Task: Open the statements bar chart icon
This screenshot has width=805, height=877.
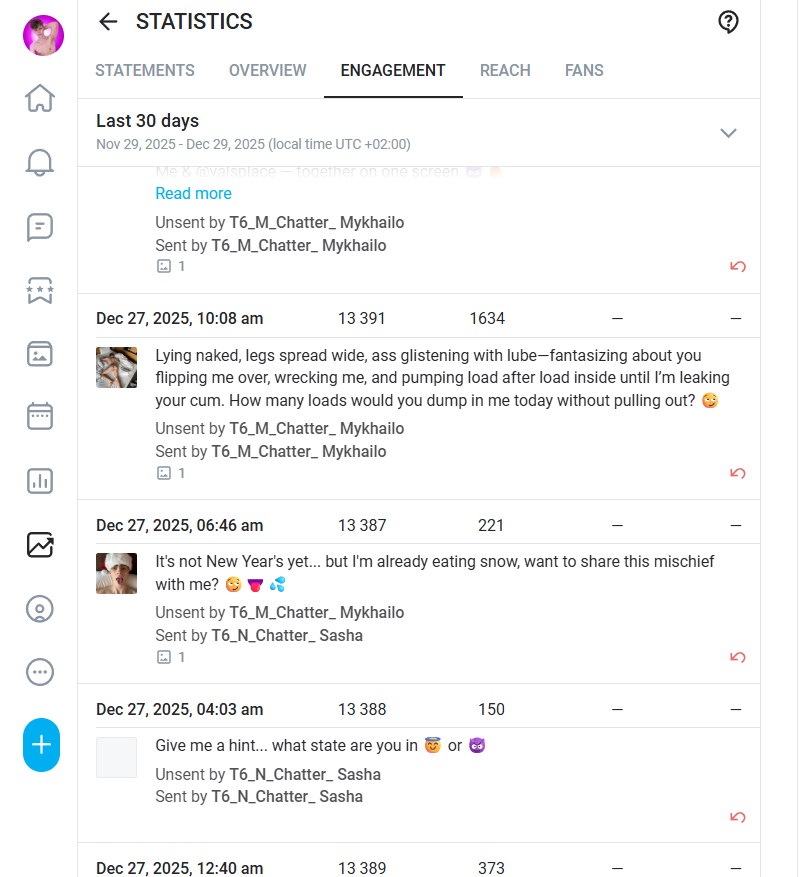Action: click(x=40, y=481)
